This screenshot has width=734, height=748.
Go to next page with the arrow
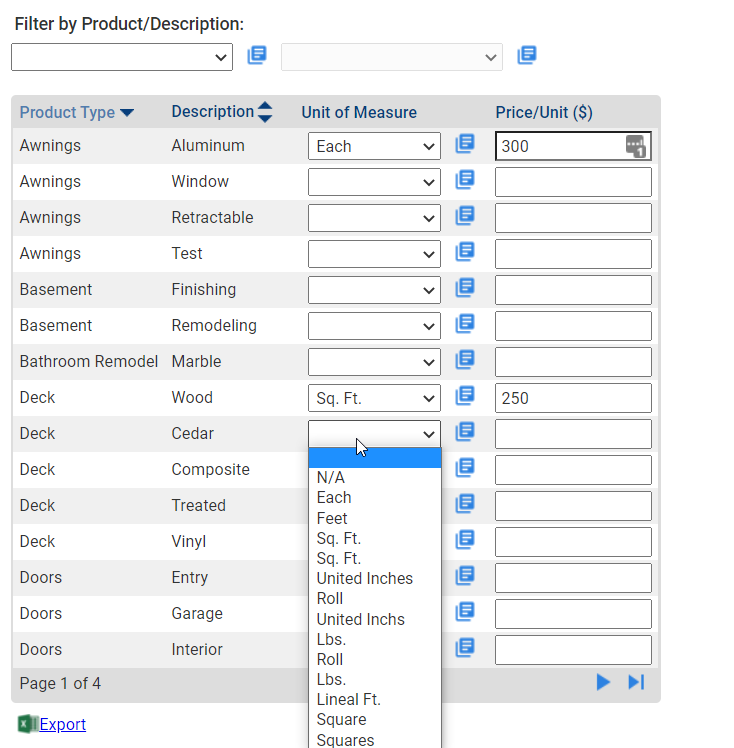pos(603,682)
